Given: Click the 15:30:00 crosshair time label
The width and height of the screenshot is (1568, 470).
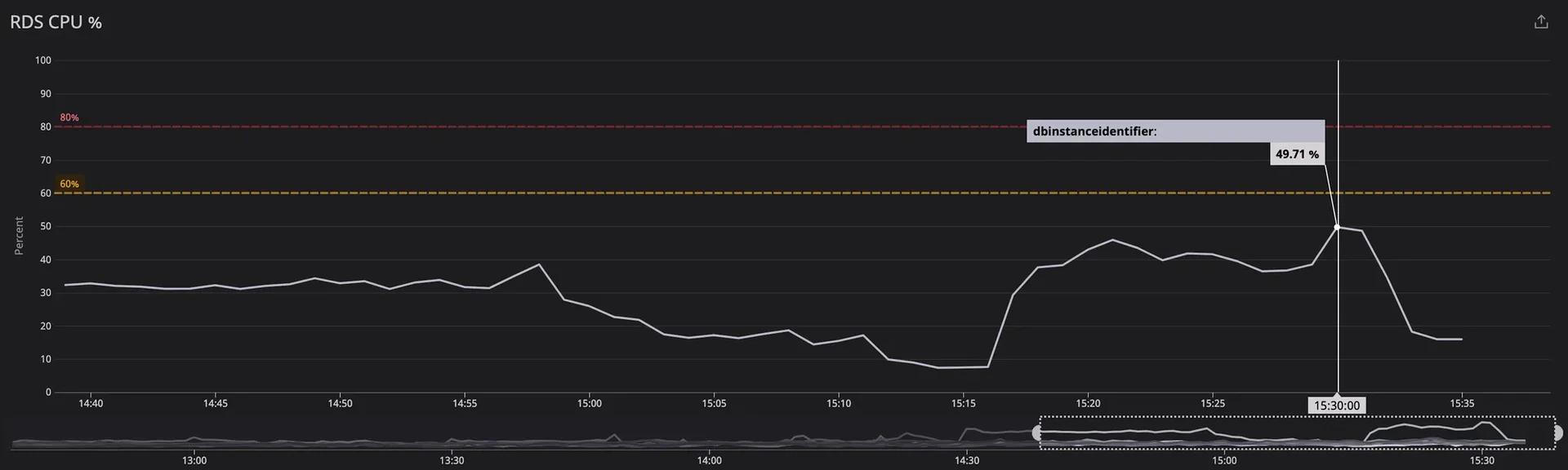Looking at the screenshot, I should coord(1337,406).
